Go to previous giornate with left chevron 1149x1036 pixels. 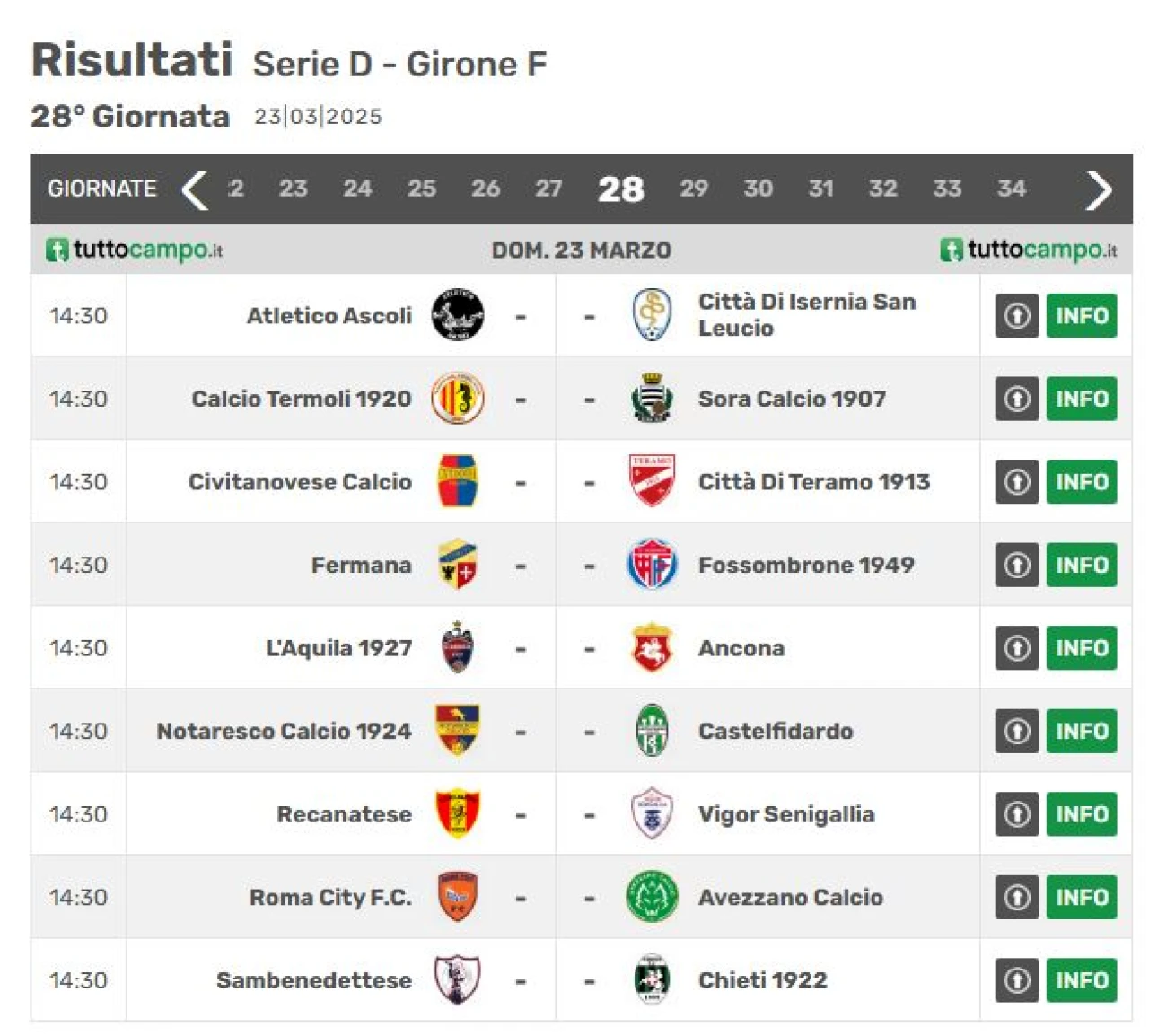195,190
